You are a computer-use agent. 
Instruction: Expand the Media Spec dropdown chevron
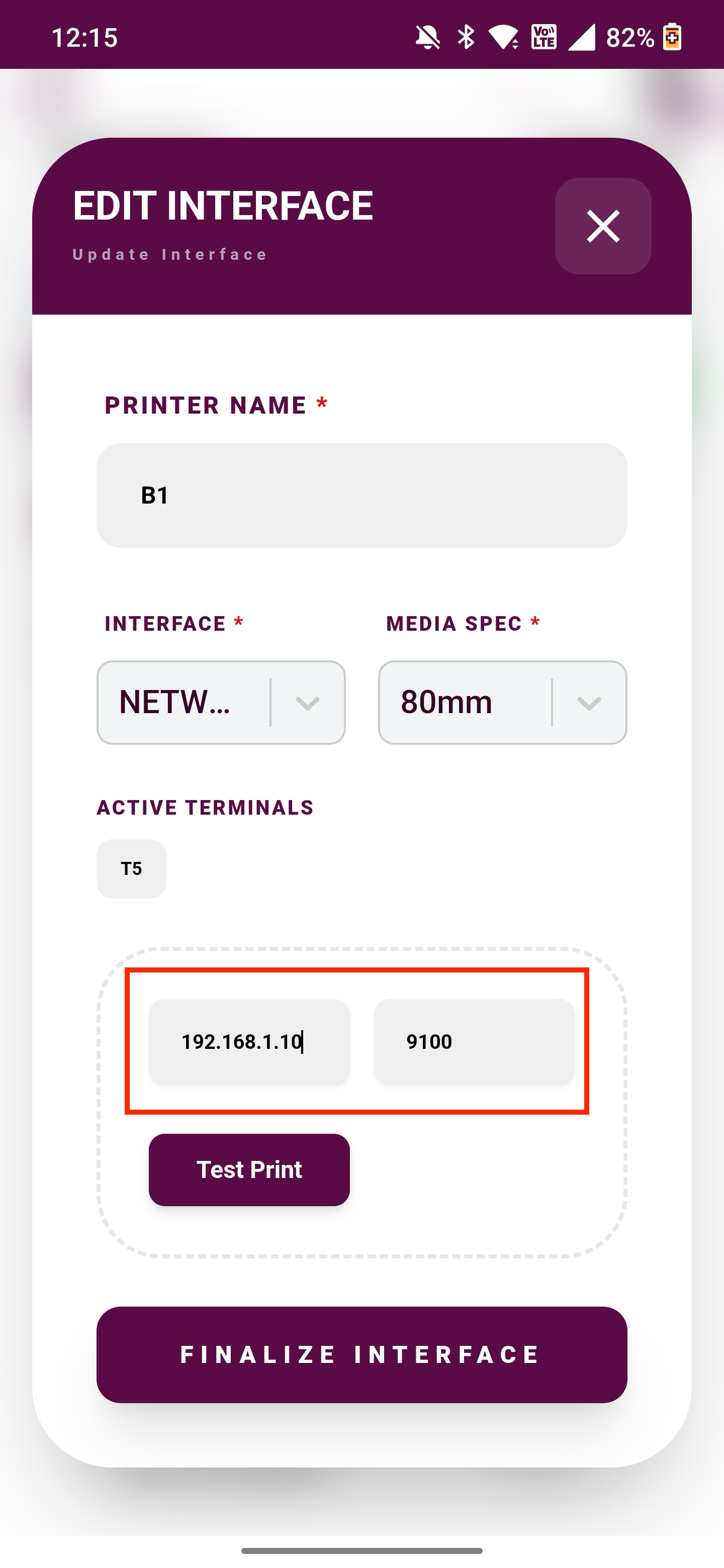tap(589, 703)
